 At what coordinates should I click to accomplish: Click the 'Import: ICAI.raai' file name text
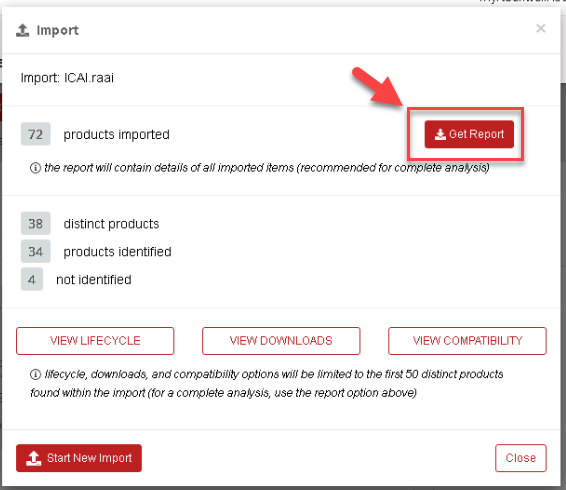[67, 78]
